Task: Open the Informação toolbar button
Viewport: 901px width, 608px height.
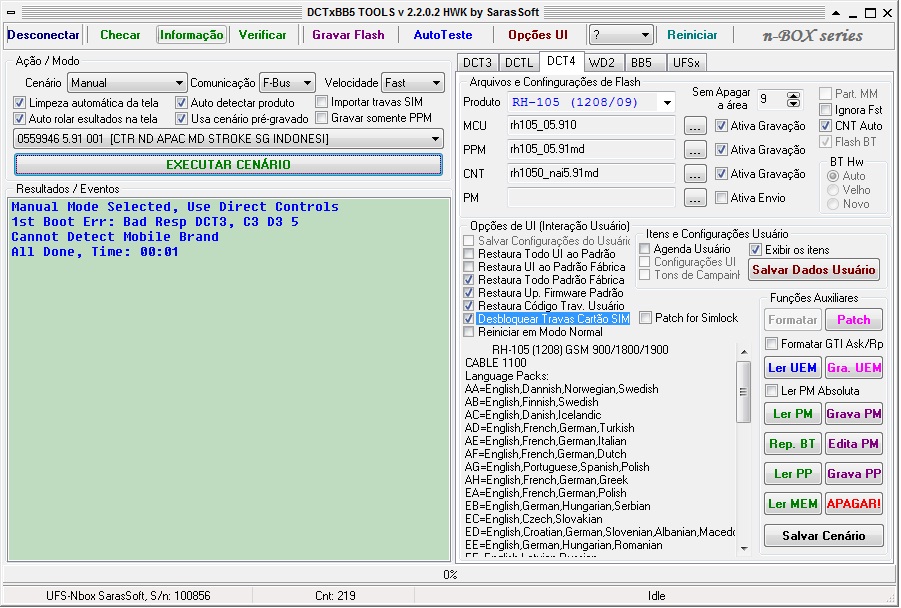Action: pyautogui.click(x=191, y=35)
